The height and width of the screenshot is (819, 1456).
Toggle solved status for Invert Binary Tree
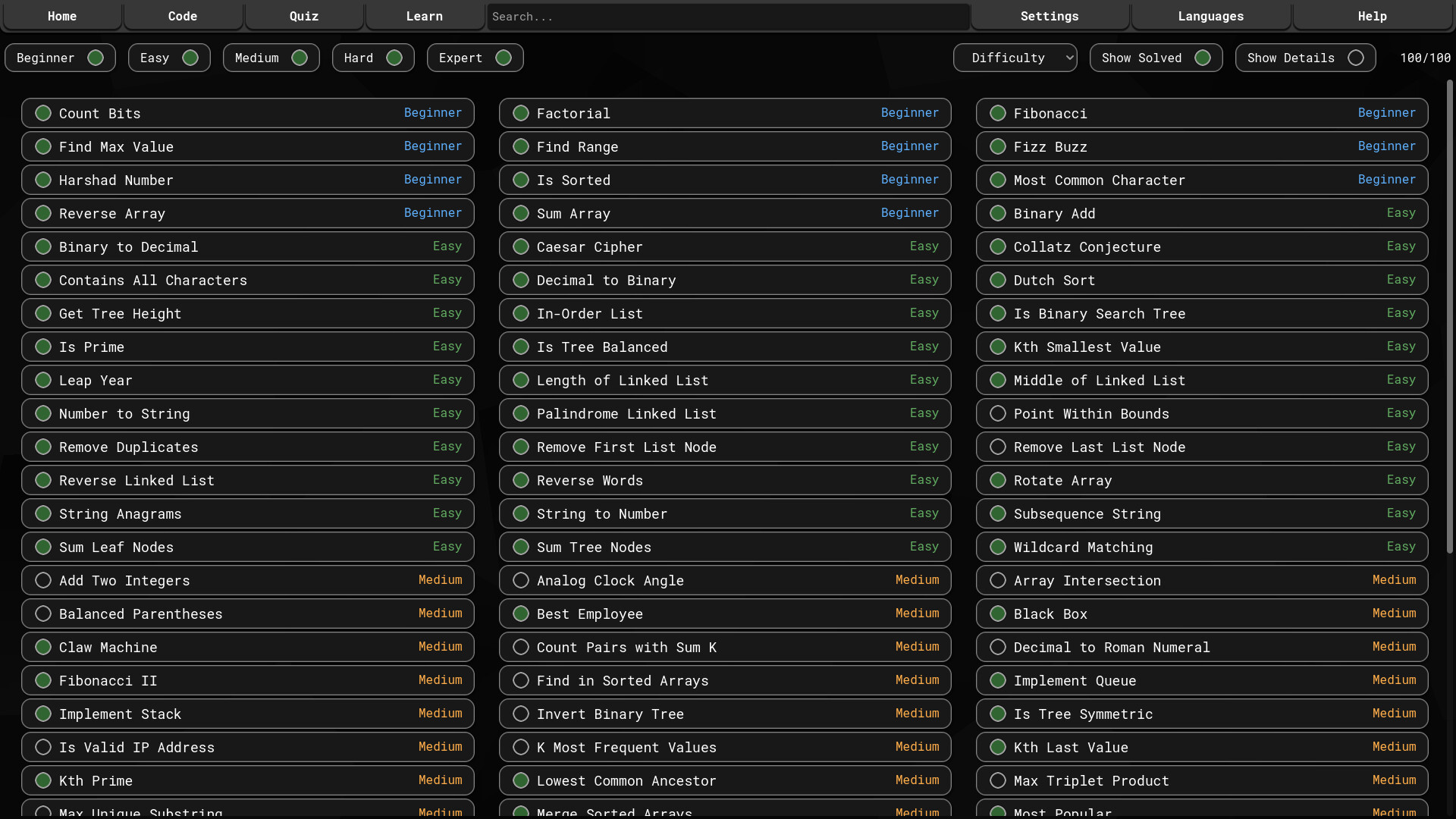[x=520, y=714]
